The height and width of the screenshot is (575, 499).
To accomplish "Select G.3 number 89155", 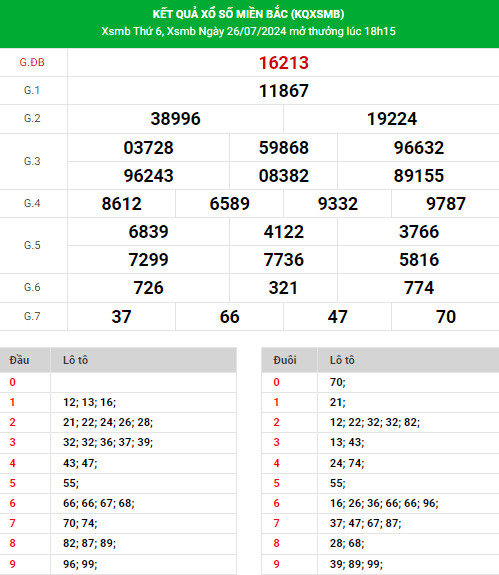I will (x=419, y=175).
